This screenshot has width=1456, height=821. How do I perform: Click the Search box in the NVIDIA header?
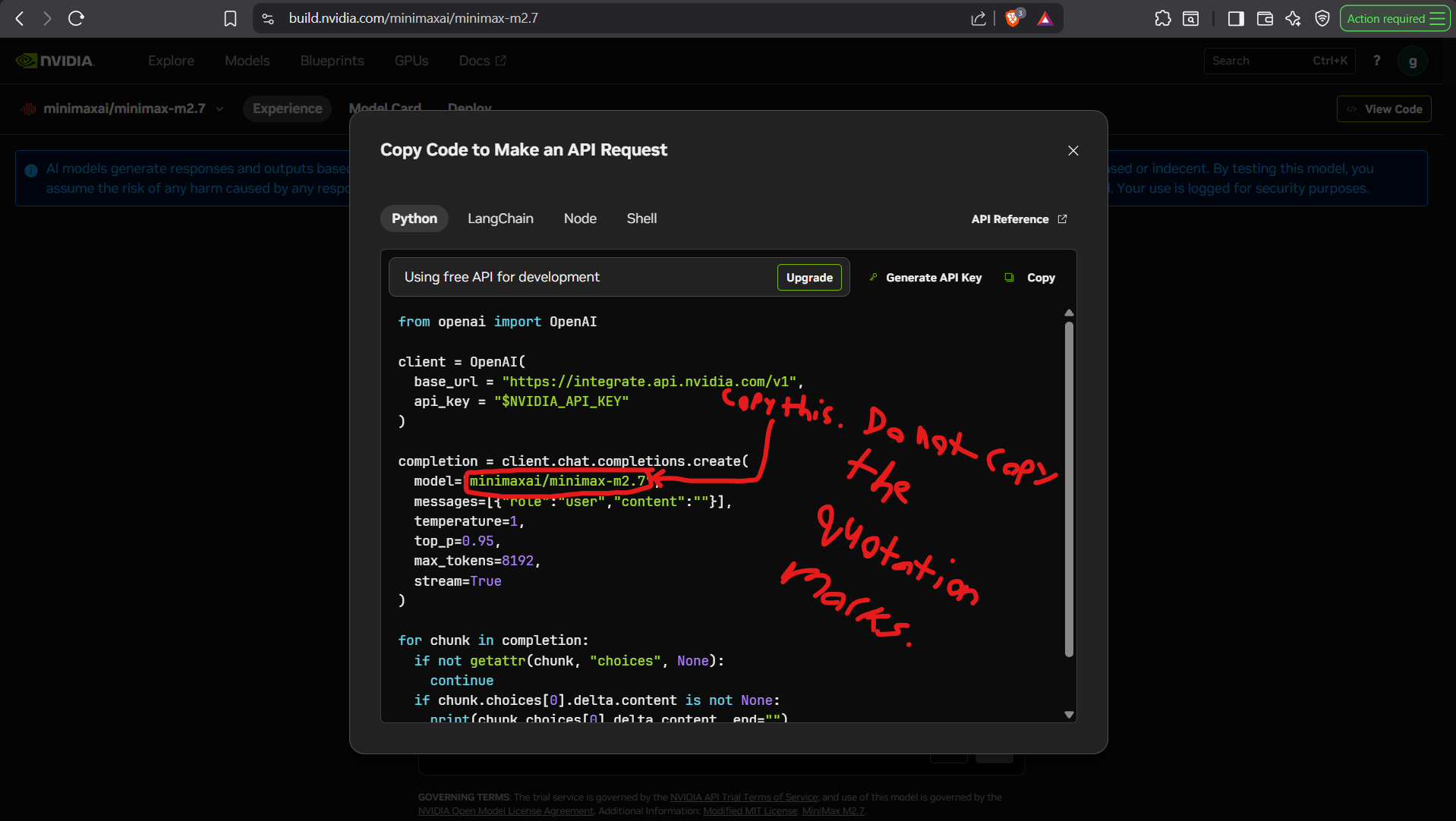tap(1280, 61)
